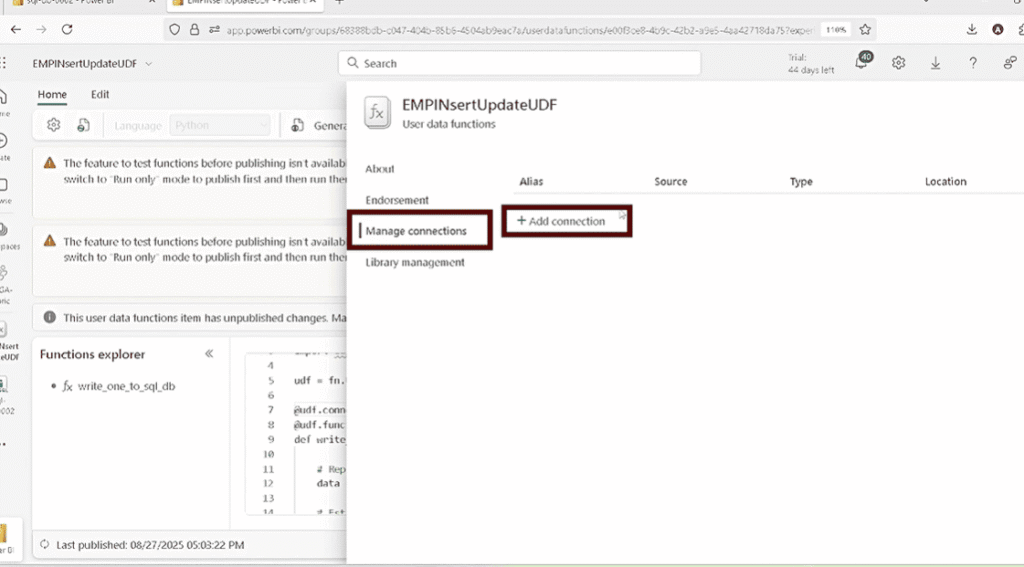Viewport: 1024px width, 567px height.
Task: Click the Trial 44 days left text
Action: [810, 63]
